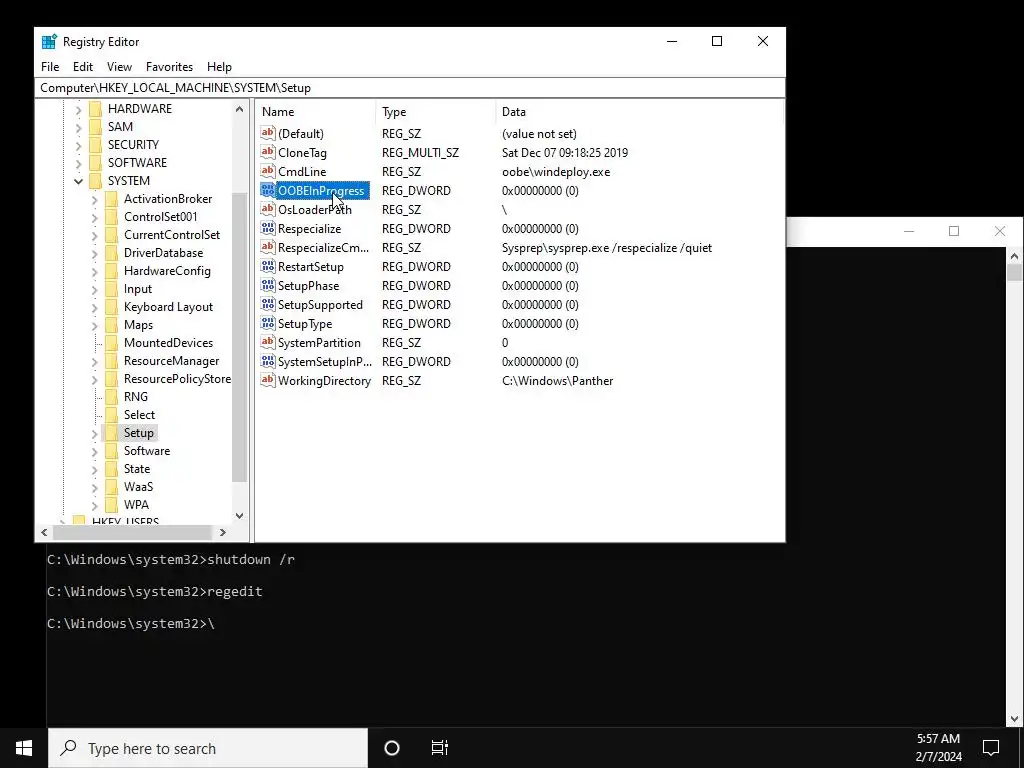Screen dimensions: 1024x768
Task: Click the C:\Windows\Panther data cell
Action: [x=557, y=381]
